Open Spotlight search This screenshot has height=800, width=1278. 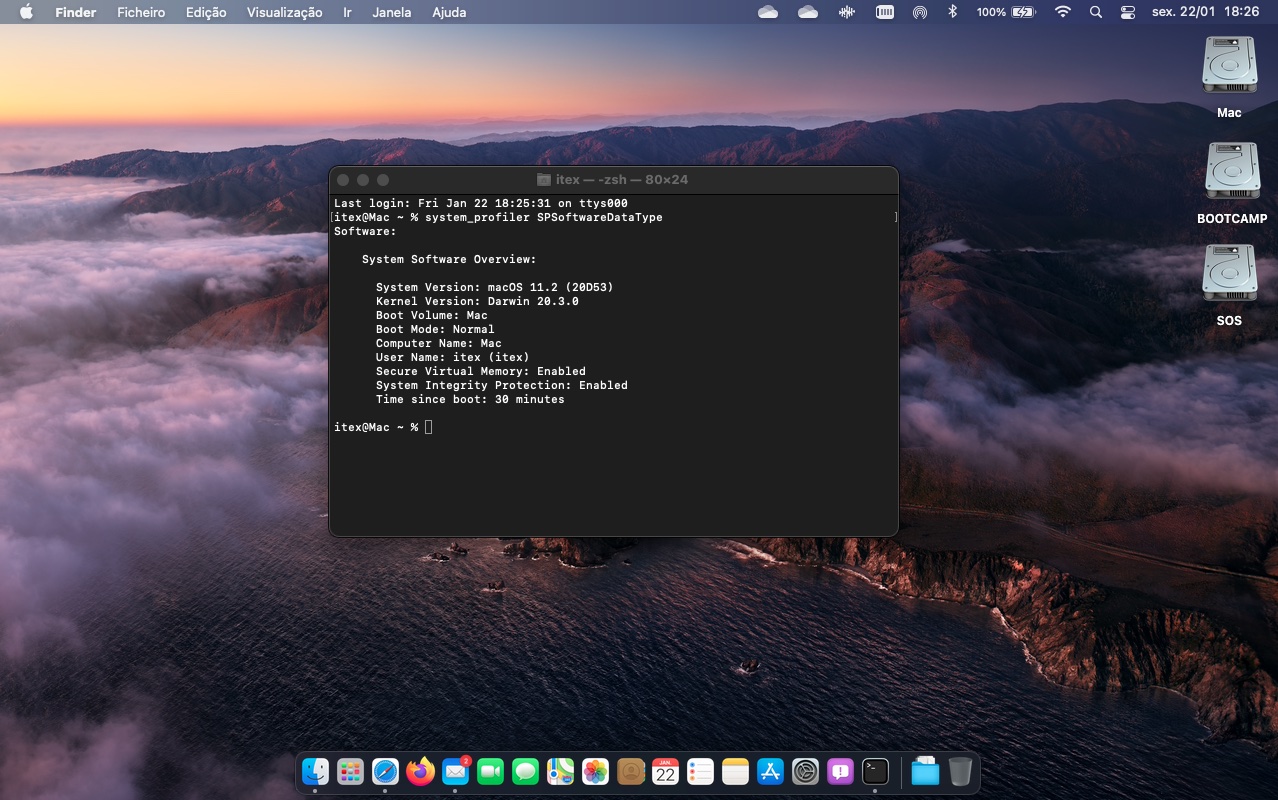click(1096, 12)
